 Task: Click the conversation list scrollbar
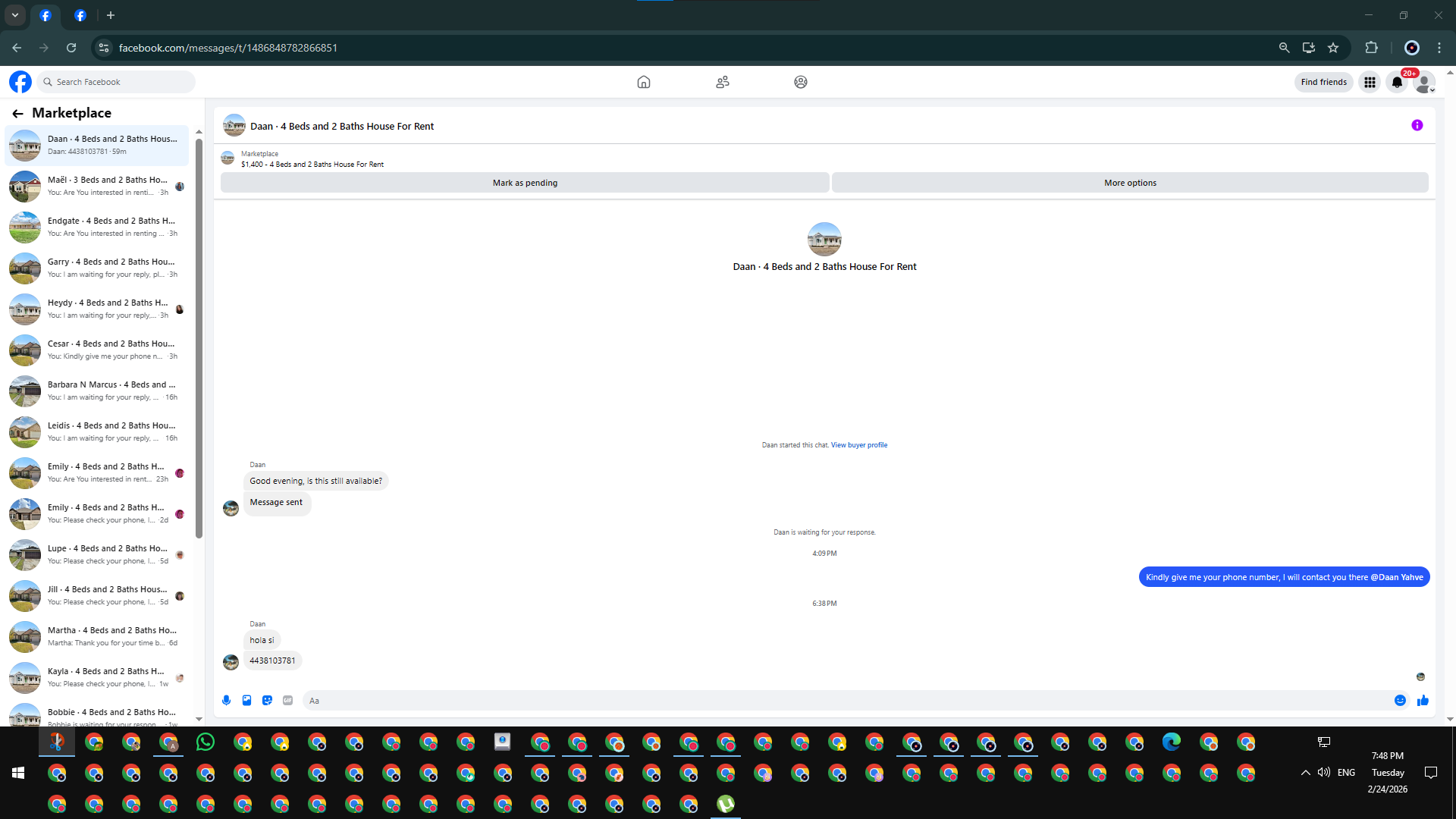click(x=199, y=337)
